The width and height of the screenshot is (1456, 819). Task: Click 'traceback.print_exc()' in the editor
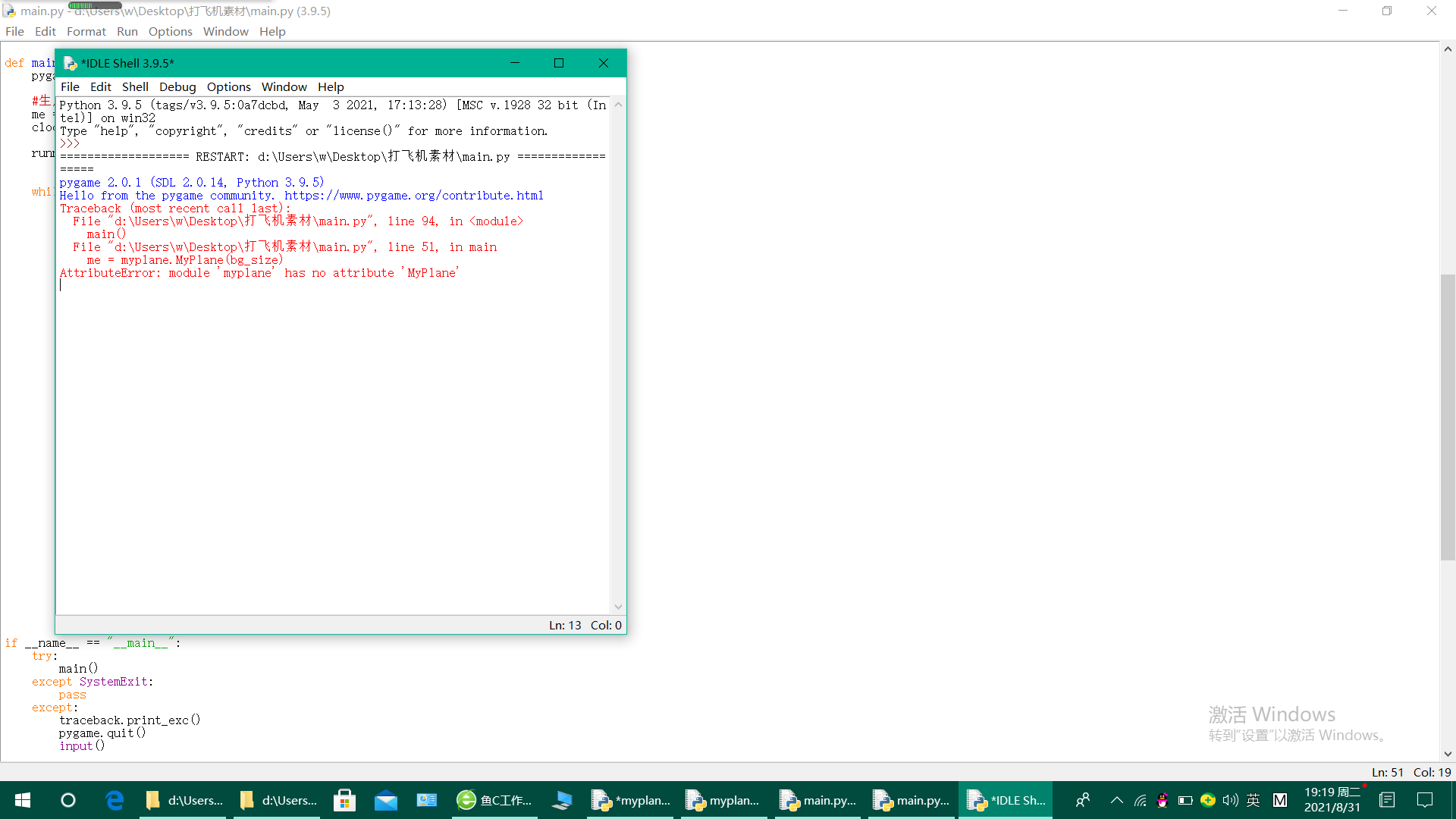[130, 720]
